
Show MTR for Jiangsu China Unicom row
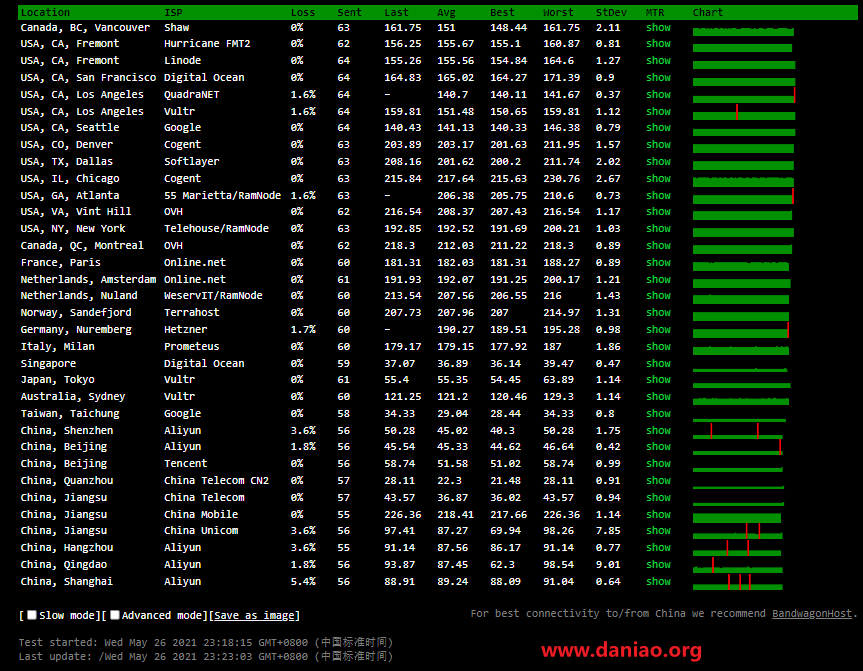point(658,531)
